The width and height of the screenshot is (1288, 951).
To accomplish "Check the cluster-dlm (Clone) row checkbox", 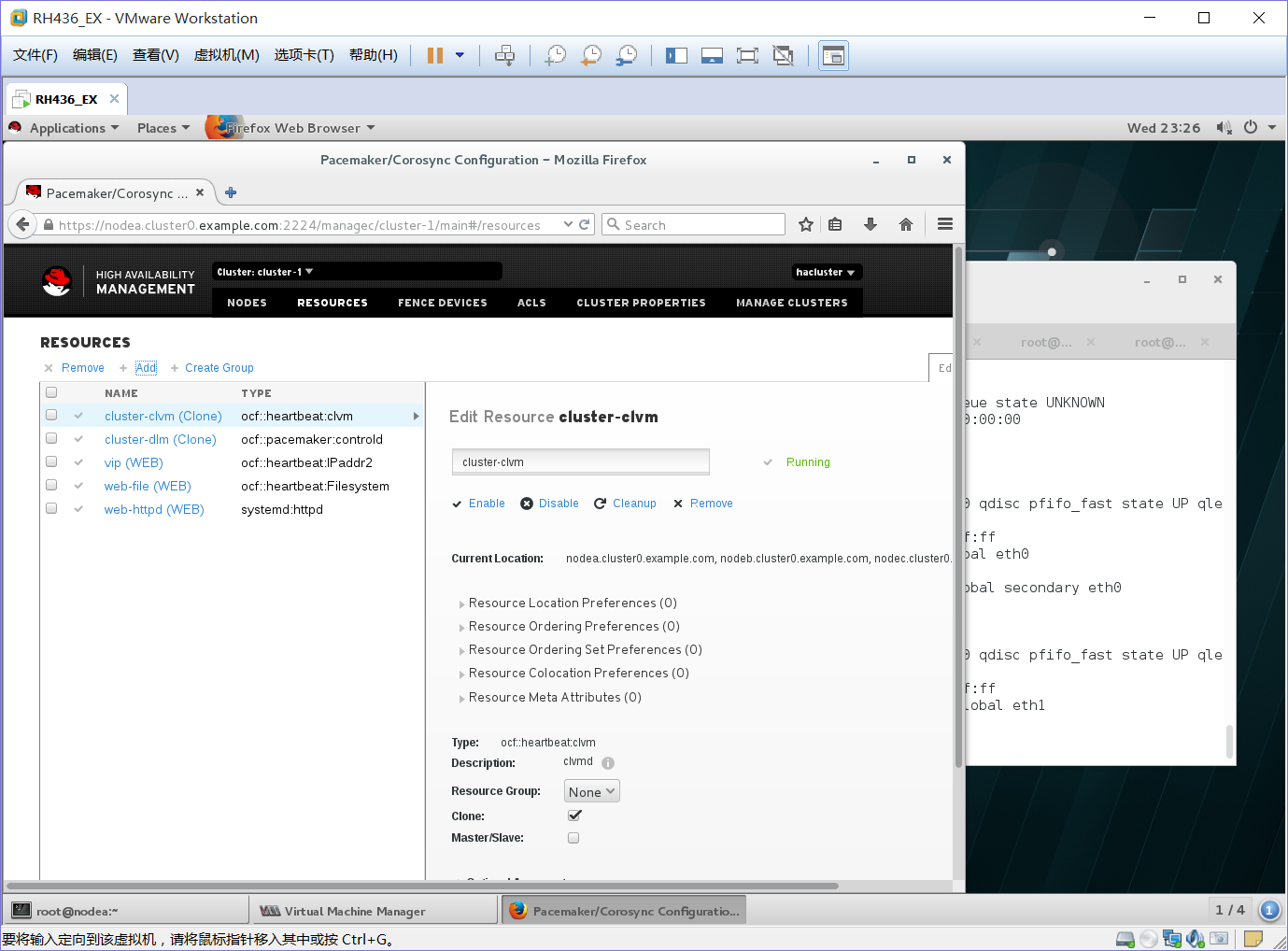I will click(51, 438).
